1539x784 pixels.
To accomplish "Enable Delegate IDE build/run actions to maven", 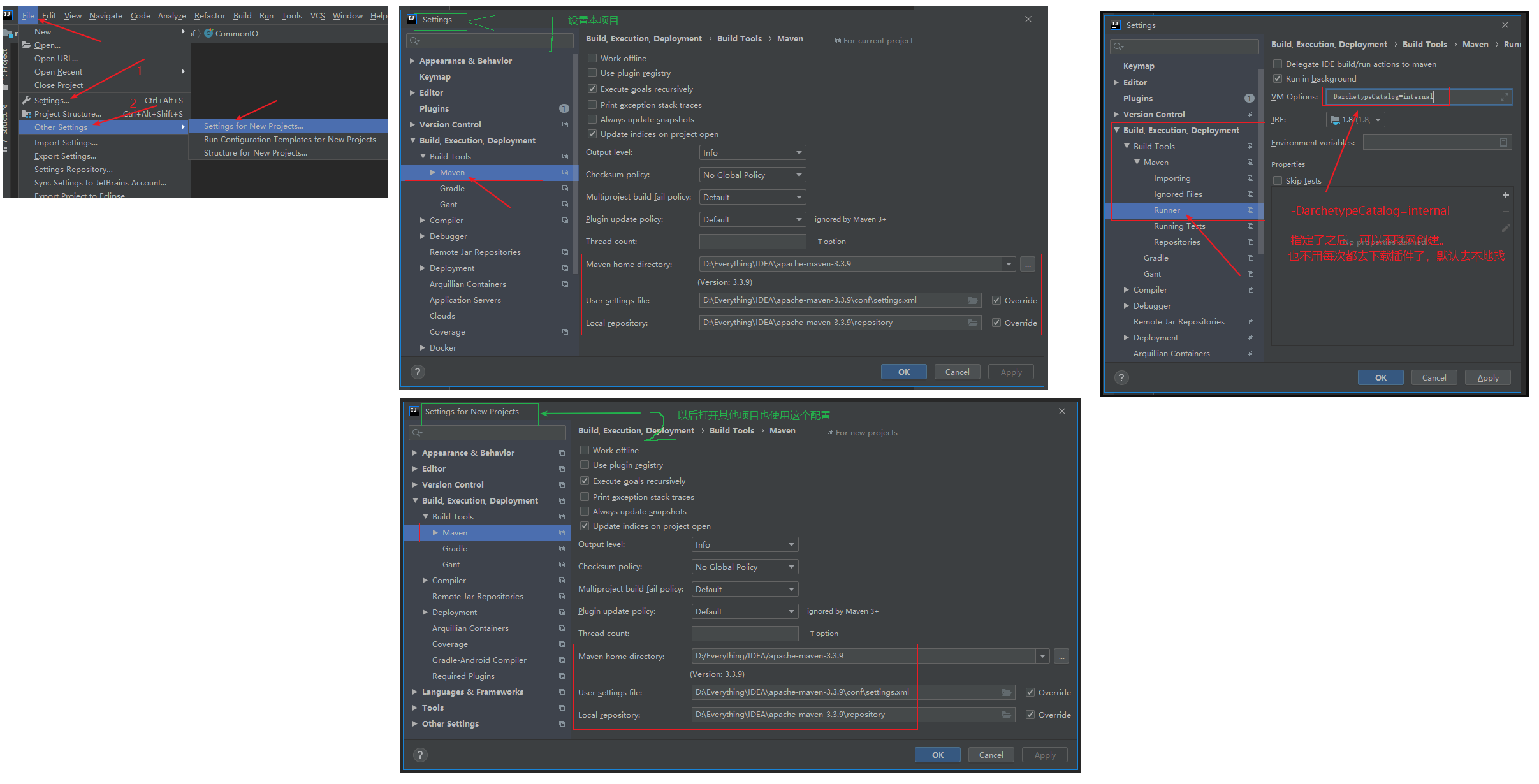I will tap(1278, 64).
